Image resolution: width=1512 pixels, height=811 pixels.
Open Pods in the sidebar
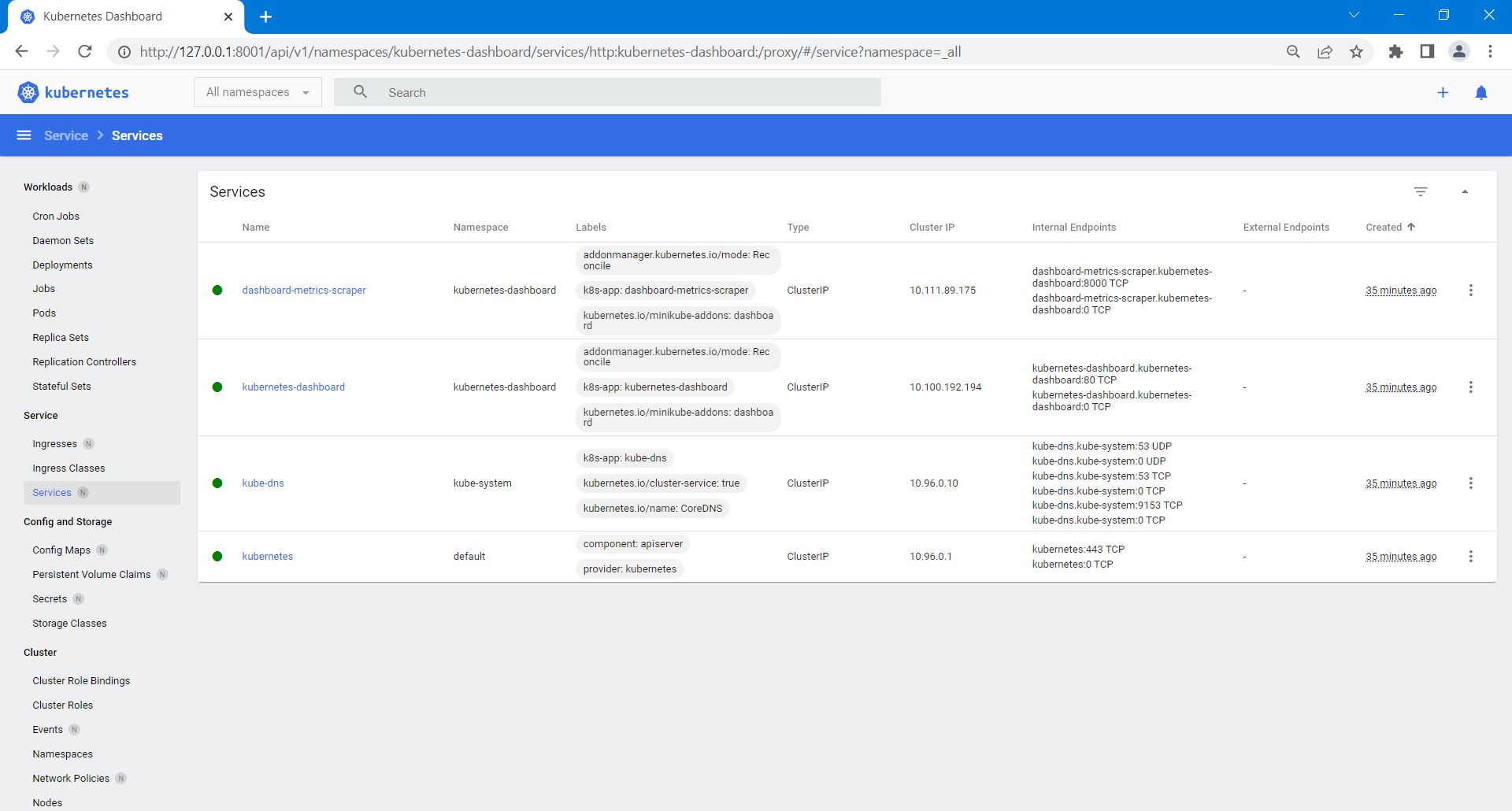(44, 313)
